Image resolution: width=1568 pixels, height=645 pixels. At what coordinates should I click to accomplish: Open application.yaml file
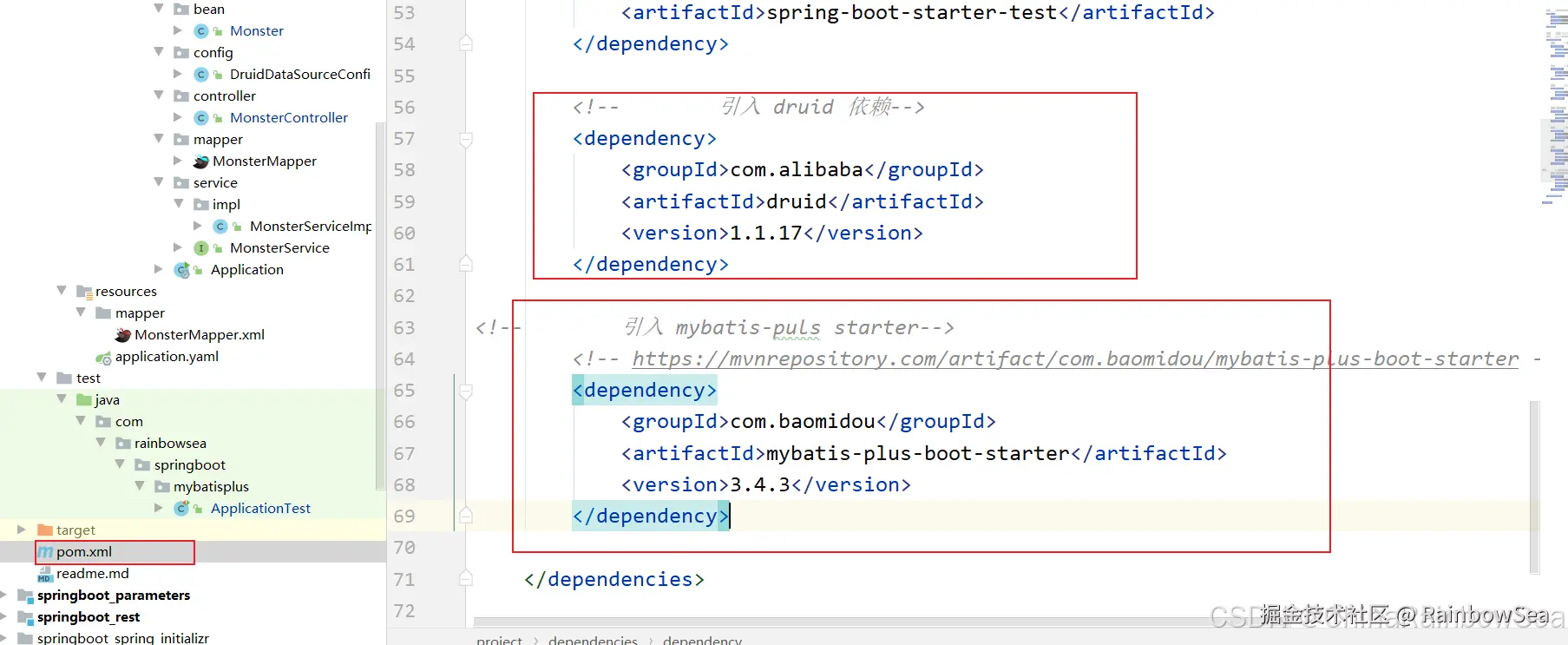point(167,356)
